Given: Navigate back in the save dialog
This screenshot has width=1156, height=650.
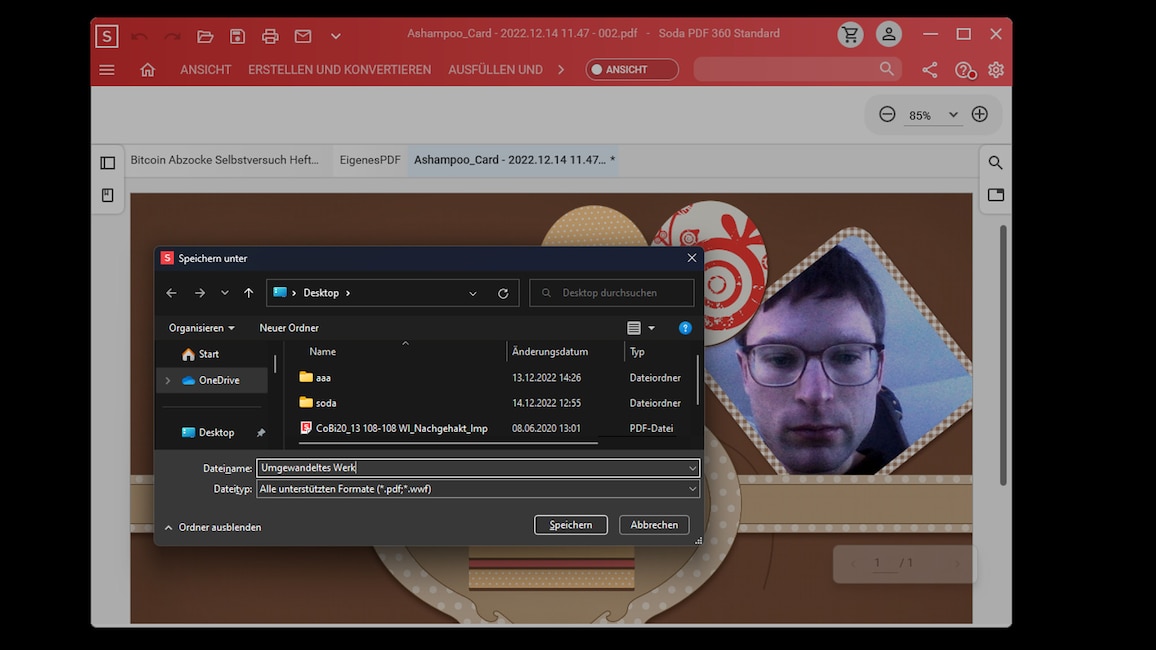Looking at the screenshot, I should (x=171, y=293).
